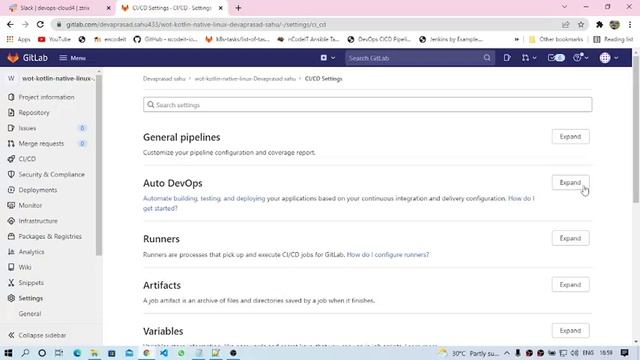Open the Repository sidebar item
This screenshot has width=640, height=360.
[34, 113]
